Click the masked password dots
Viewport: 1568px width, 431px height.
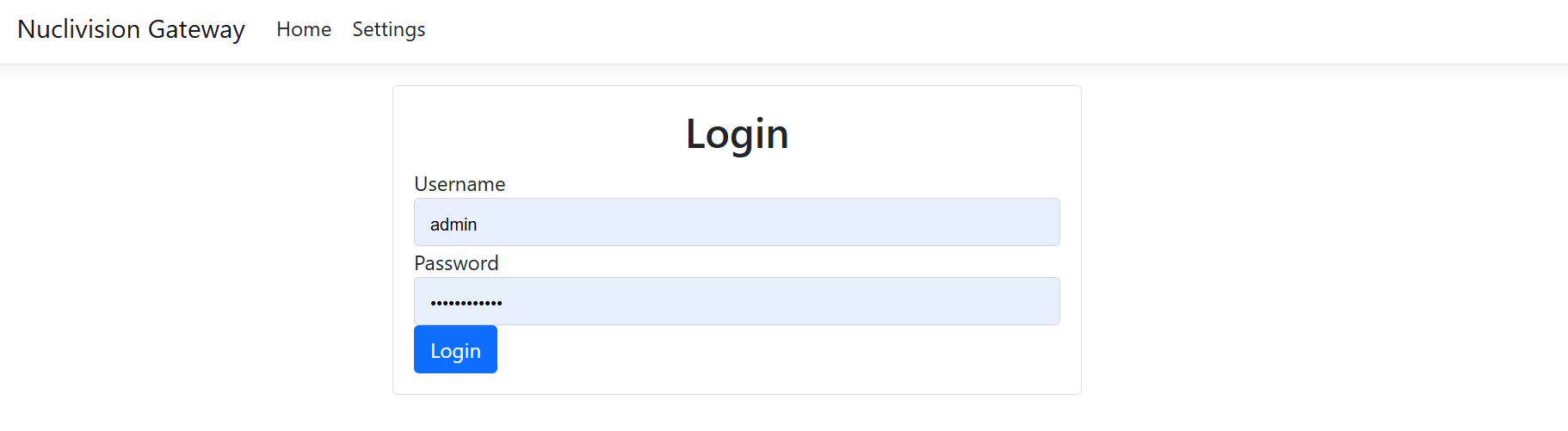pos(466,303)
